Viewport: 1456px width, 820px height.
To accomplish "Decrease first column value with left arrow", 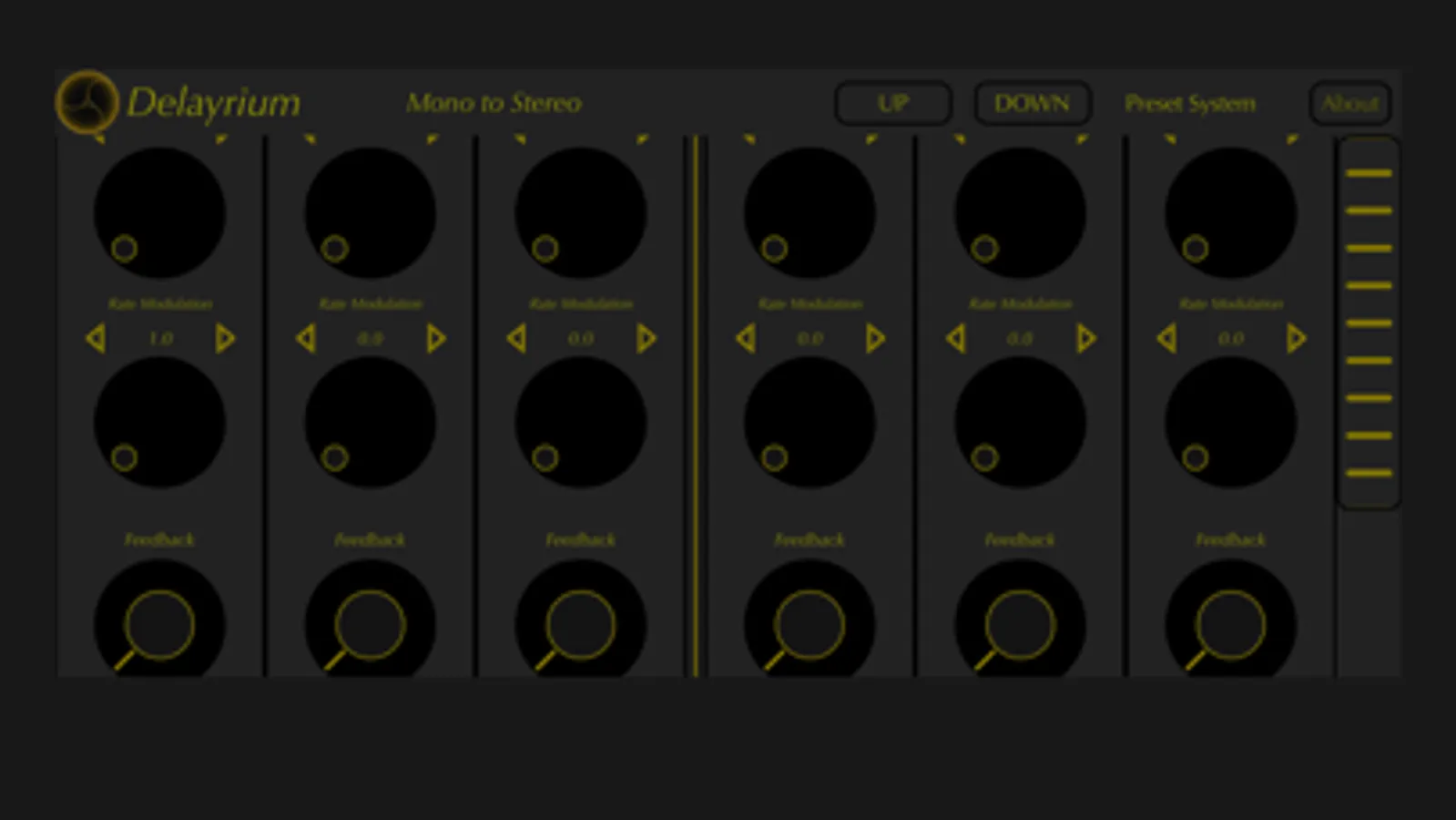I will click(x=96, y=339).
